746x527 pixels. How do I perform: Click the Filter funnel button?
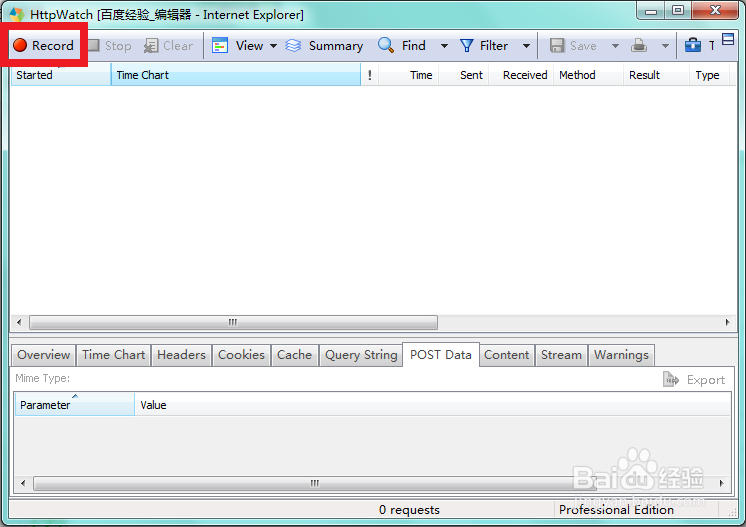click(x=484, y=46)
